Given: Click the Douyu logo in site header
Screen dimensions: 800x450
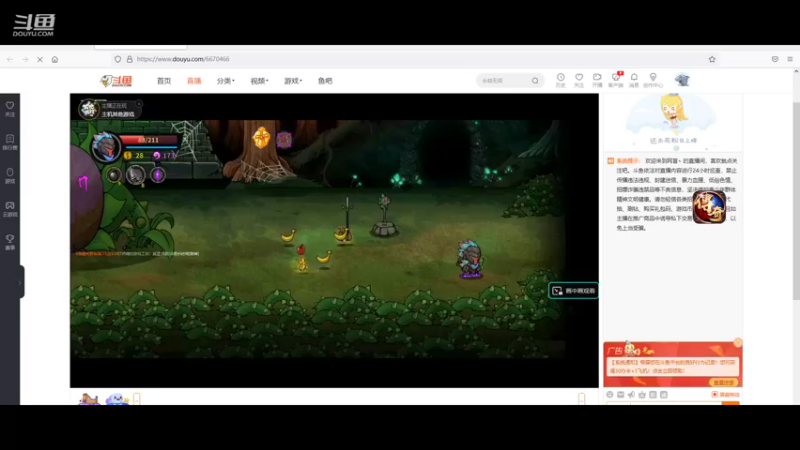Looking at the screenshot, I should pyautogui.click(x=116, y=81).
